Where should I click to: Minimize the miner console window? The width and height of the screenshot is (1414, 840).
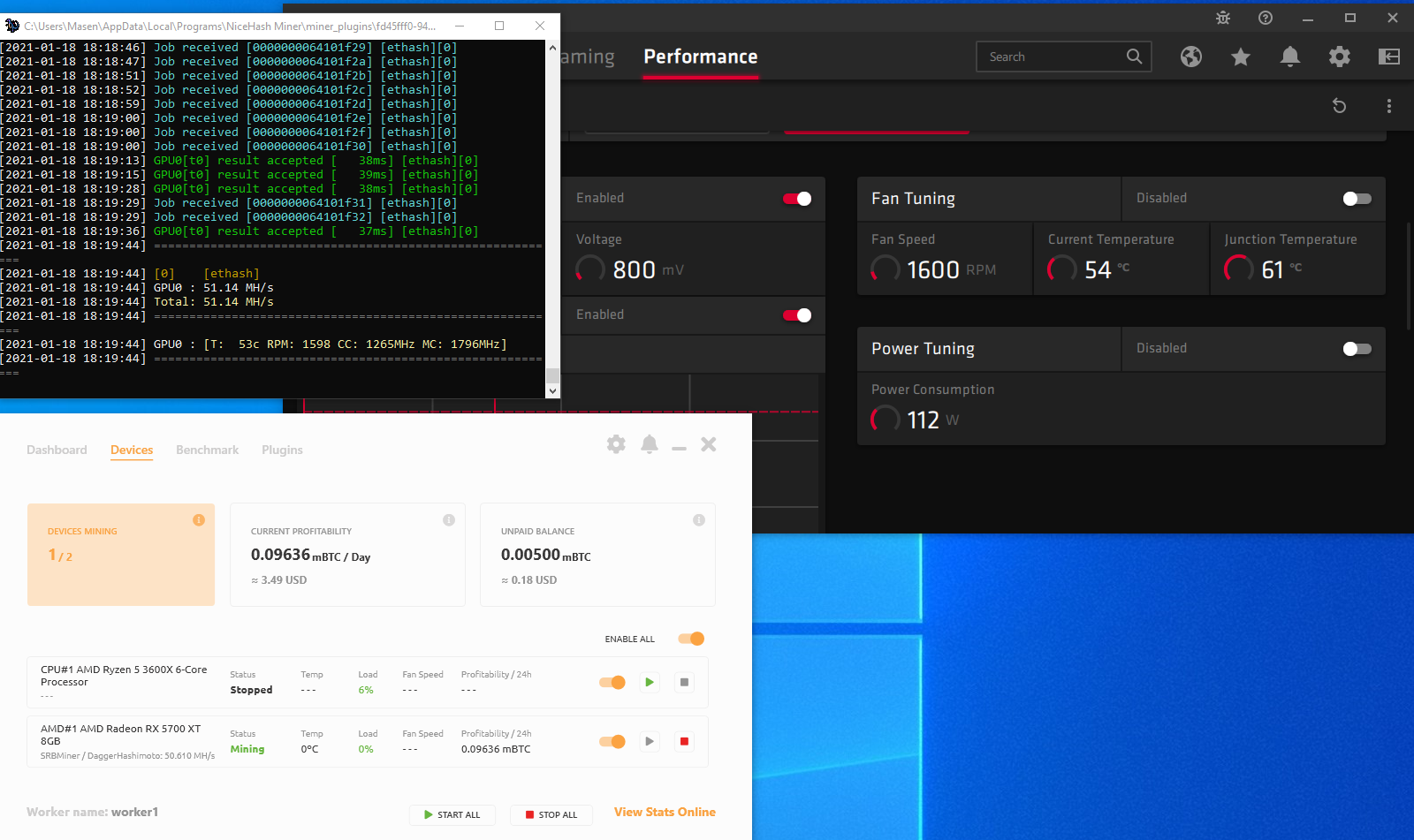click(x=460, y=26)
